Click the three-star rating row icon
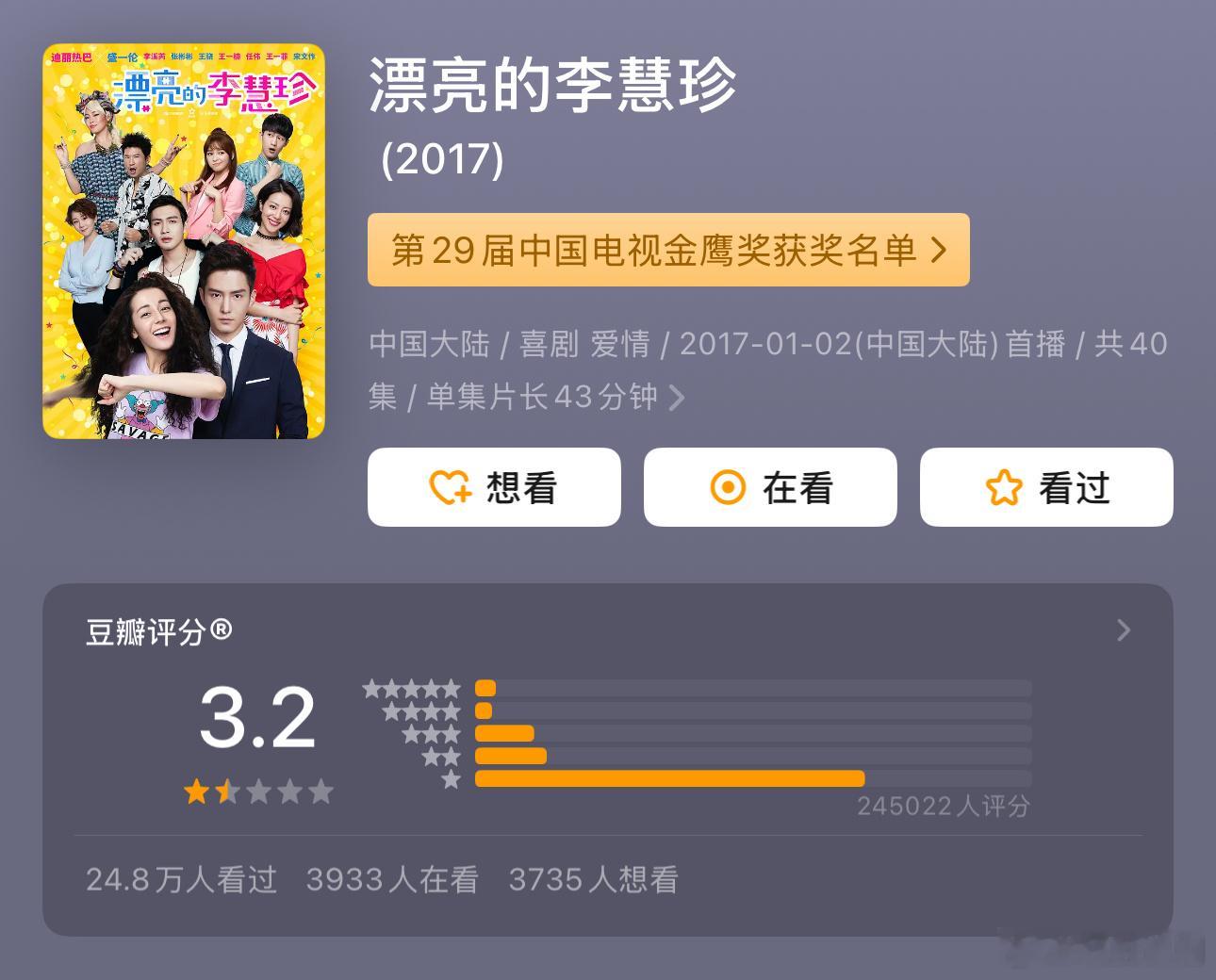Viewport: 1216px width, 980px height. (431, 734)
